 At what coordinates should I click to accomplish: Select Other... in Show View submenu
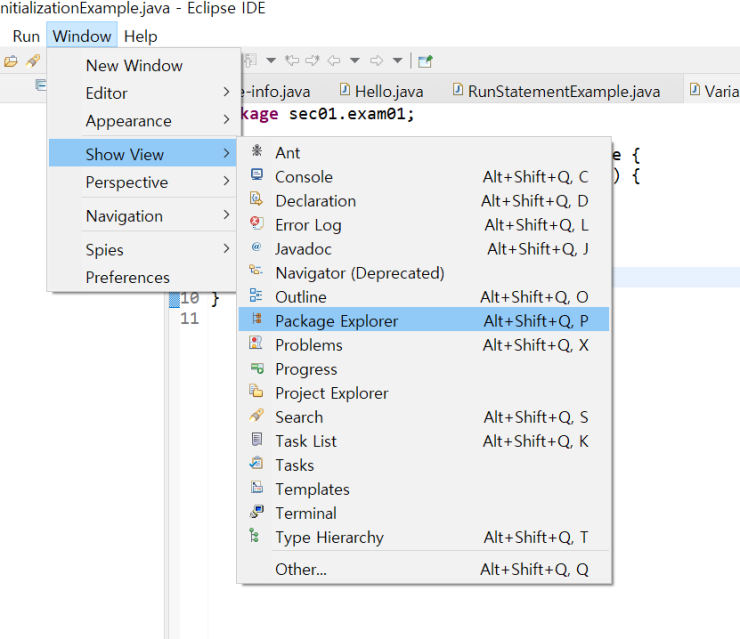click(x=423, y=569)
